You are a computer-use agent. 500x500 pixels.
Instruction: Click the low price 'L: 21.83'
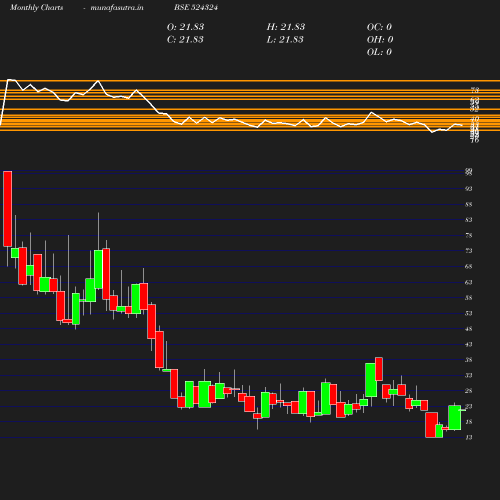[x=285, y=40]
